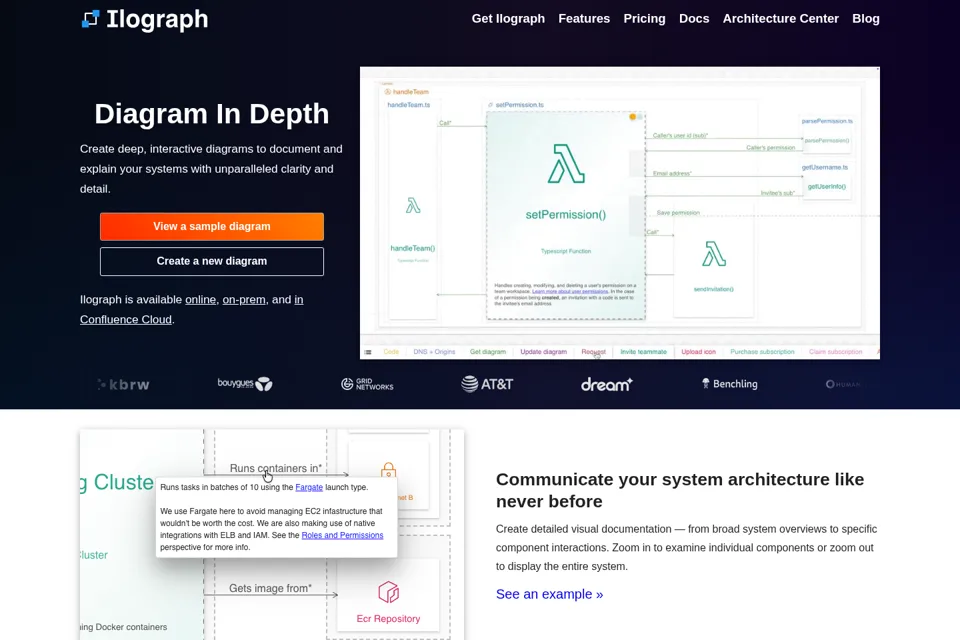Click the Fargate link in the tooltip

(x=309, y=488)
